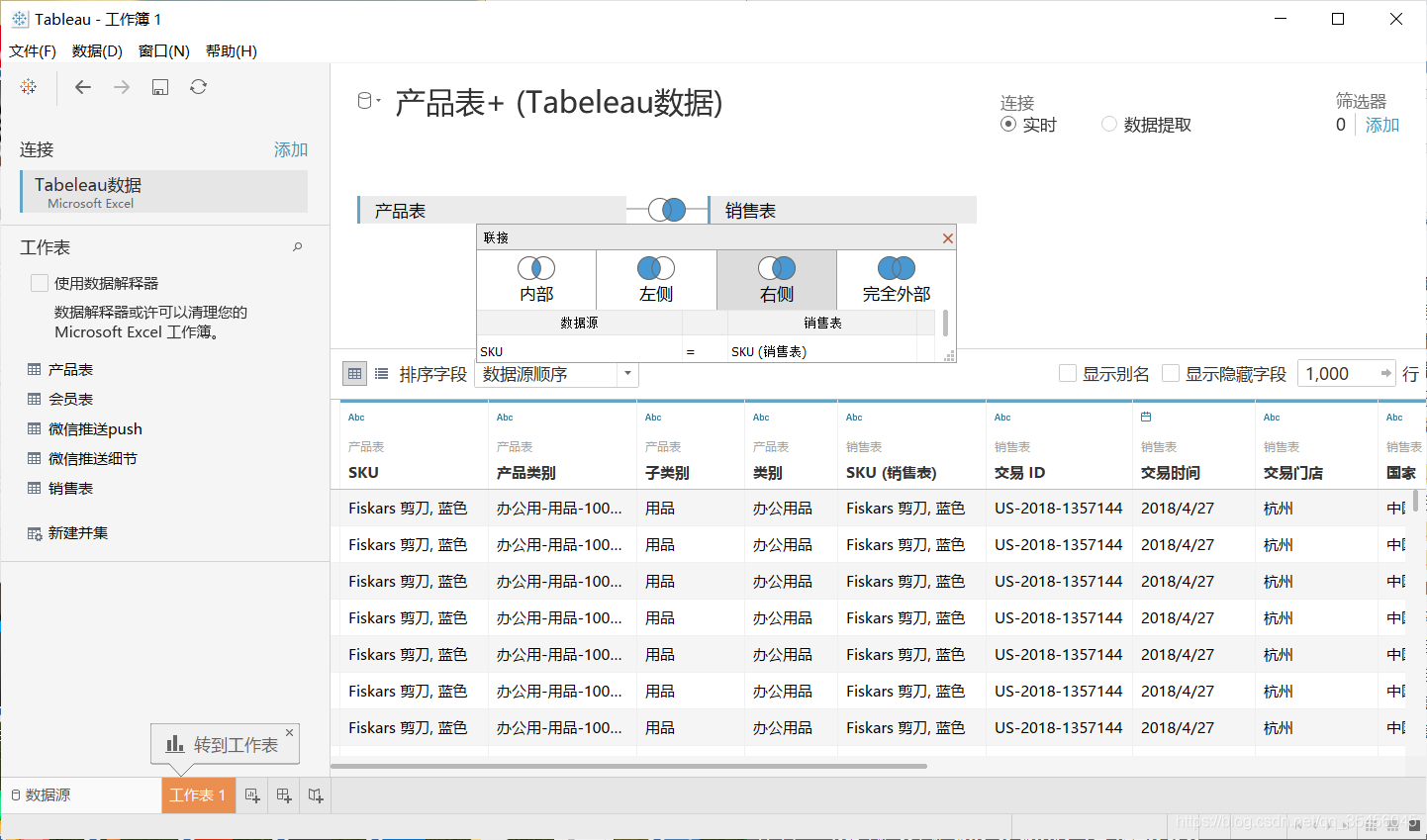
Task: Select the 数据提取 extract radio button
Action: pyautogui.click(x=1109, y=125)
